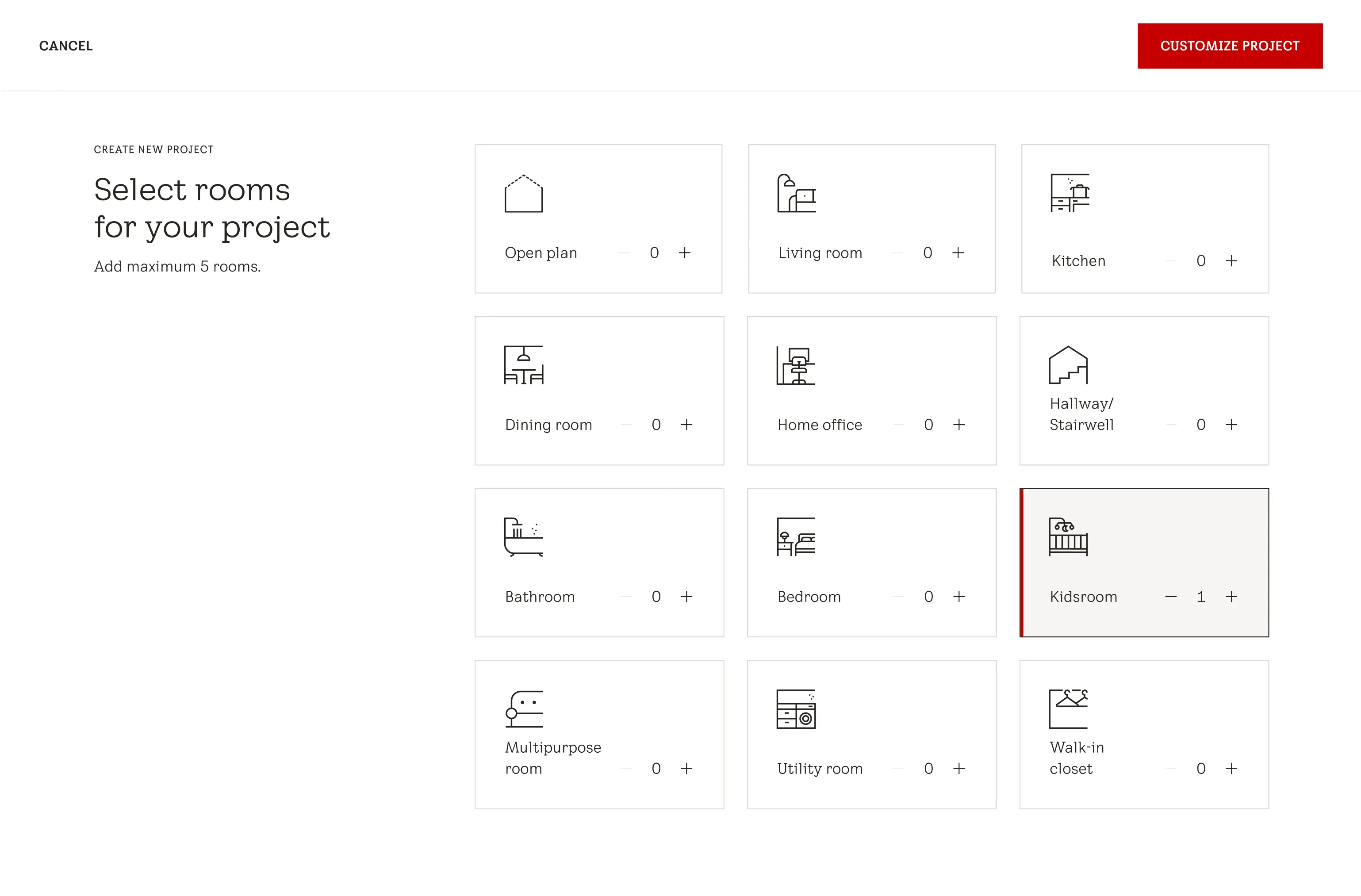Add another Kidsroom with plus

click(x=1231, y=597)
